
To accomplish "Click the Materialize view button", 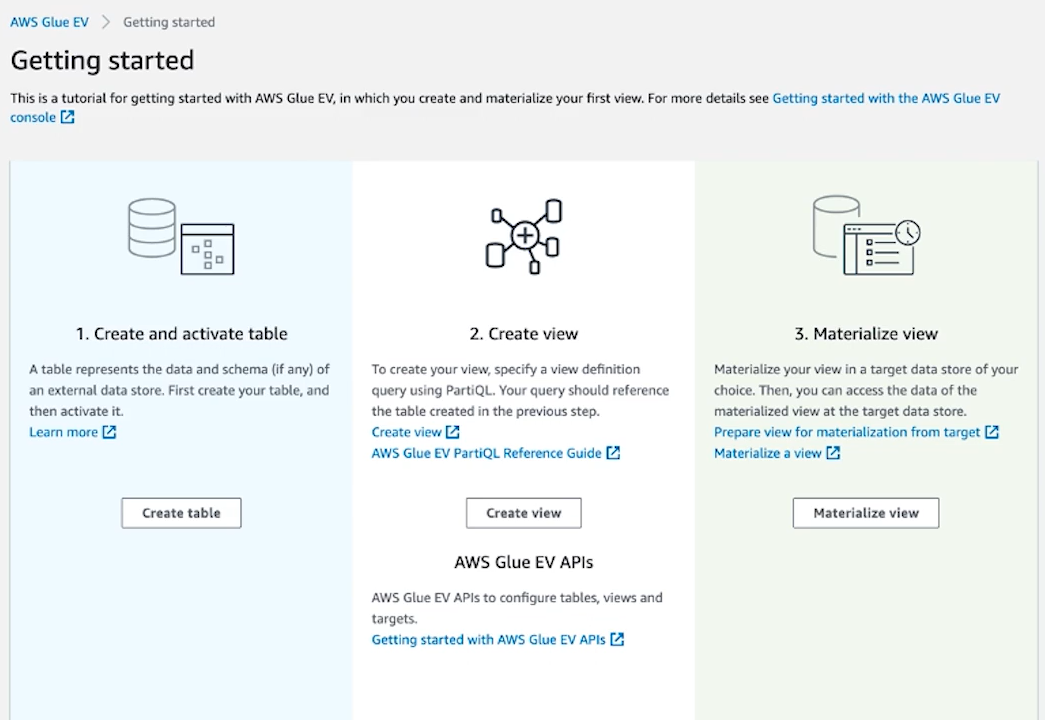I will pos(866,513).
